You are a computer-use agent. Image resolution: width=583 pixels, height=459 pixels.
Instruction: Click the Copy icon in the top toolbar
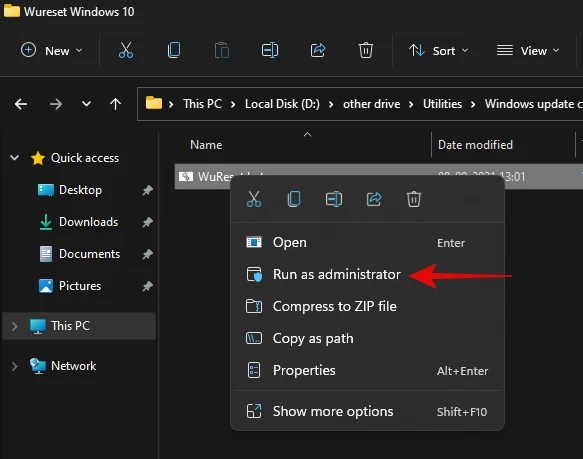(x=174, y=50)
